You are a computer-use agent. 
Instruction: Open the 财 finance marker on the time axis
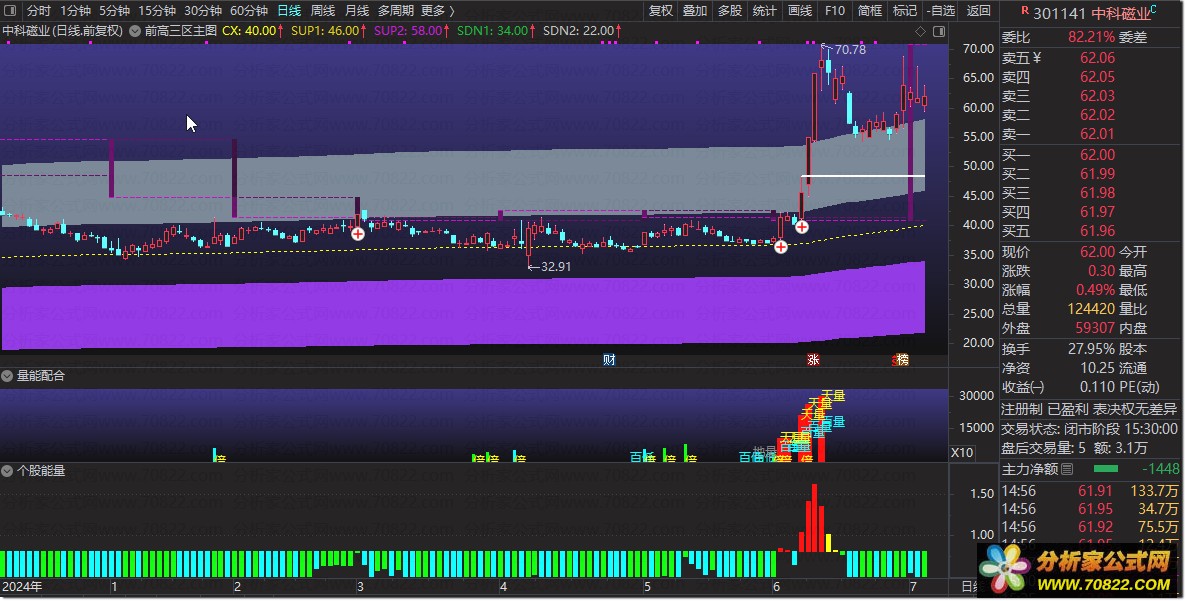[x=609, y=360]
